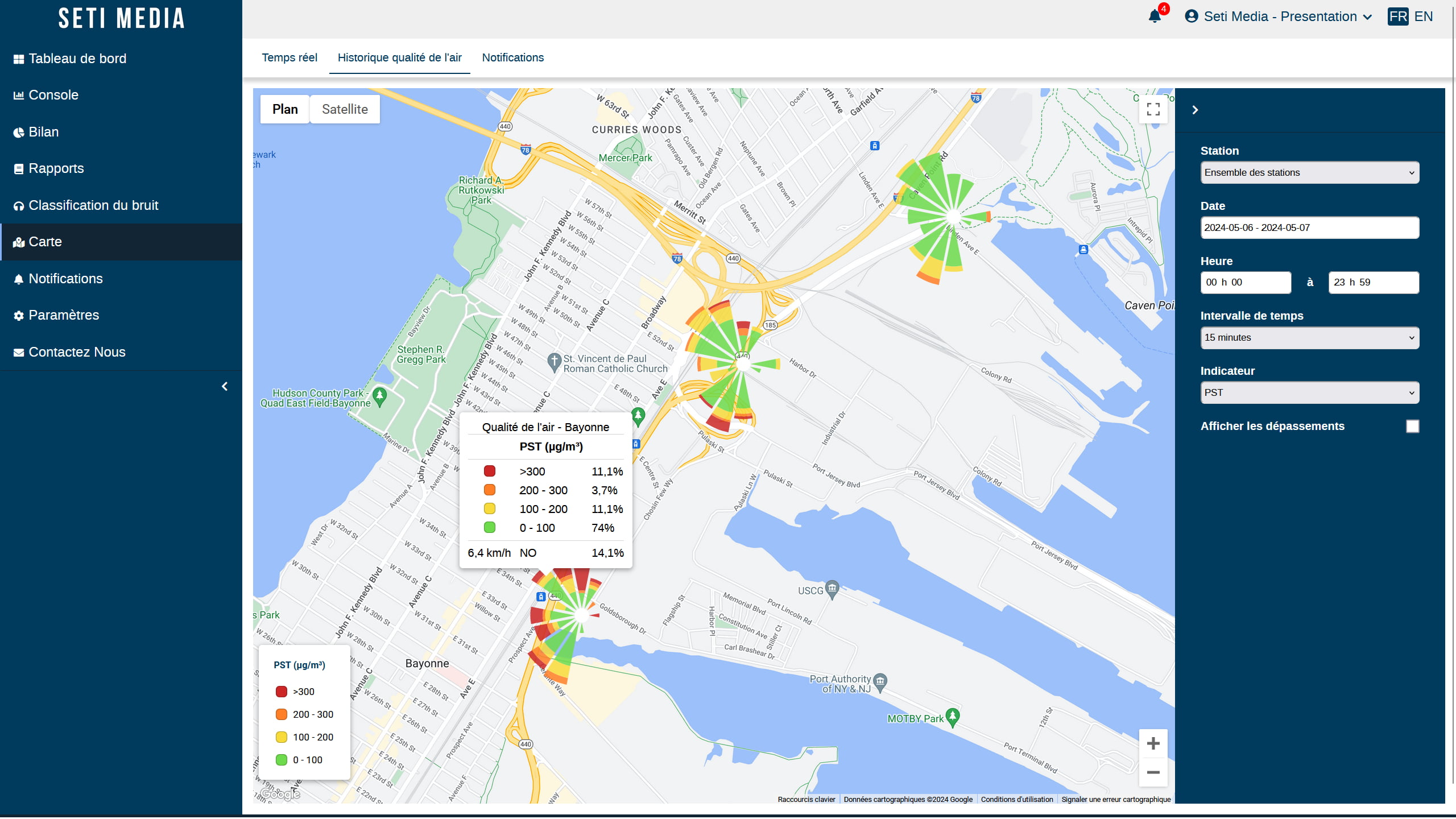Click the Paramètres settings icon
The image size is (1456, 819).
[18, 315]
